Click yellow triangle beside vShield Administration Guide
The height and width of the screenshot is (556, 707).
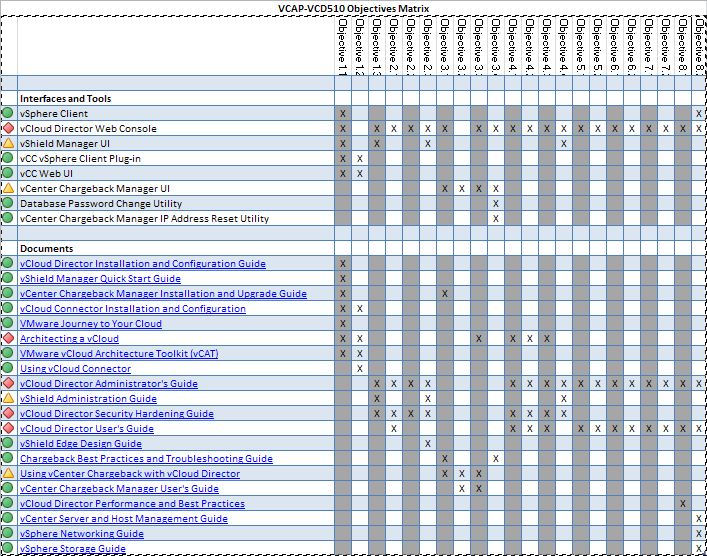point(8,398)
